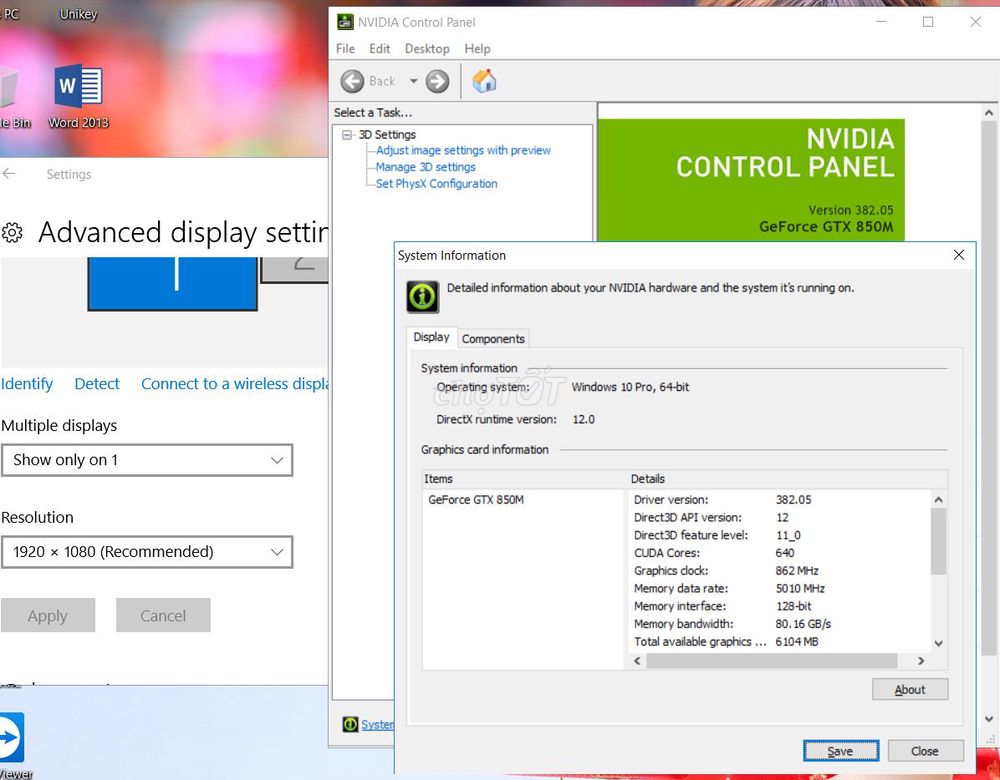
Task: Click the Cancel button in display settings
Action: coord(163,615)
